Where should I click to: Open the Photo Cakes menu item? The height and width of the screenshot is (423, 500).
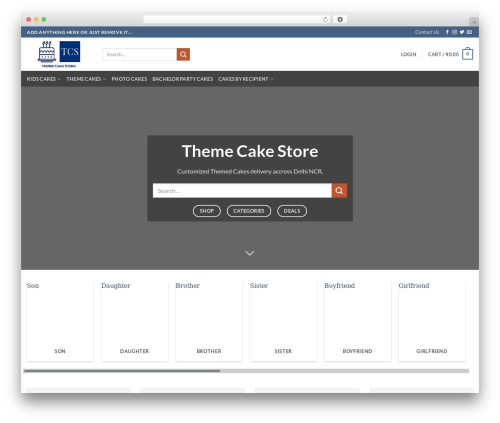click(129, 79)
